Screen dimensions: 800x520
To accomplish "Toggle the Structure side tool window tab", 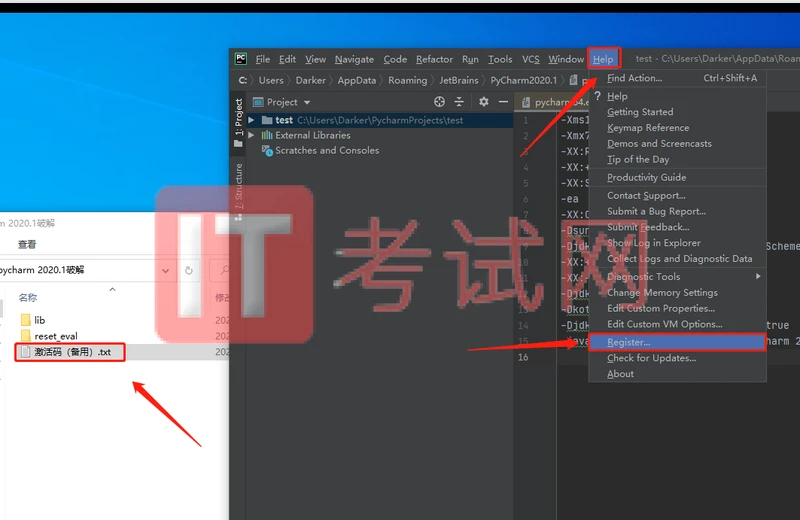I will pos(238,191).
